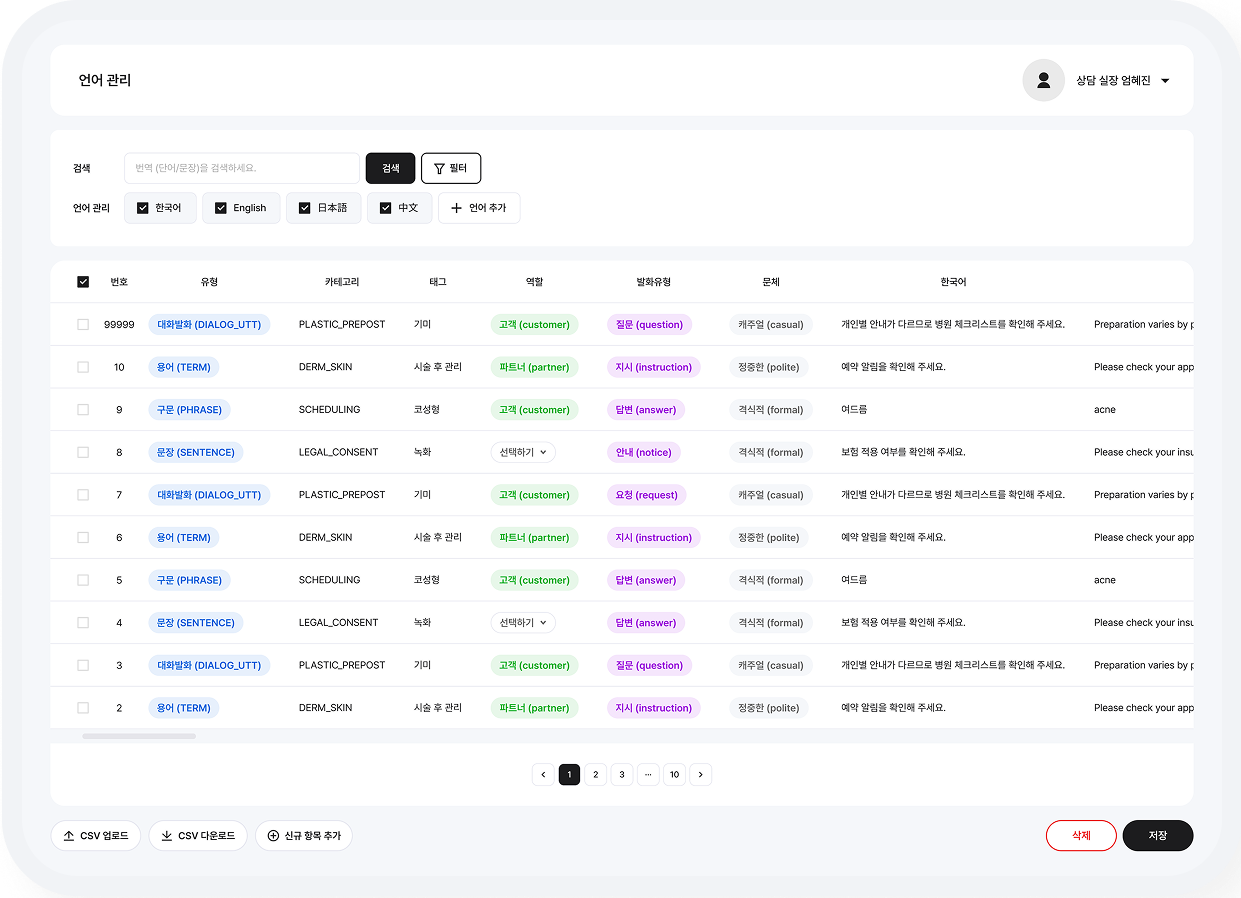1241x898 pixels.
Task: Click the filter funnel button
Action: point(451,168)
